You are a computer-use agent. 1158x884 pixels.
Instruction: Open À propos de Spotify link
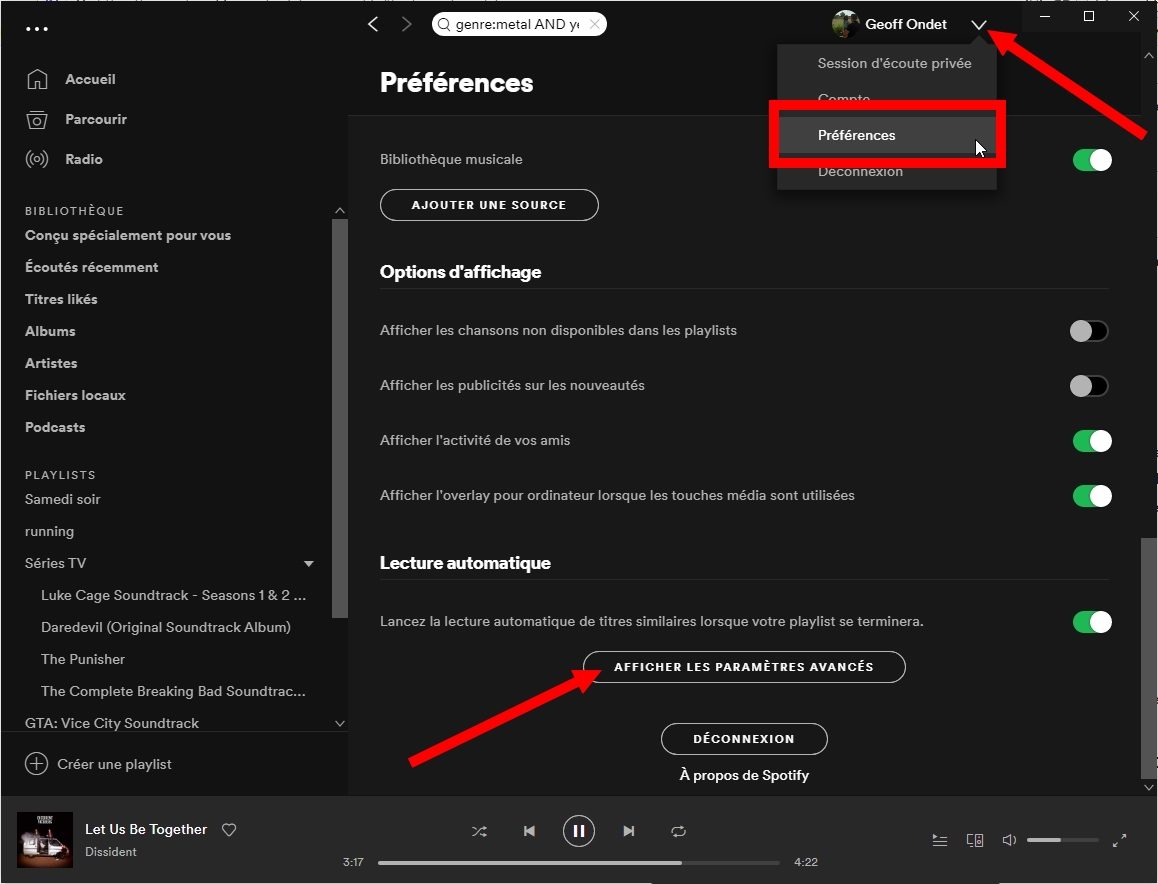tap(744, 775)
